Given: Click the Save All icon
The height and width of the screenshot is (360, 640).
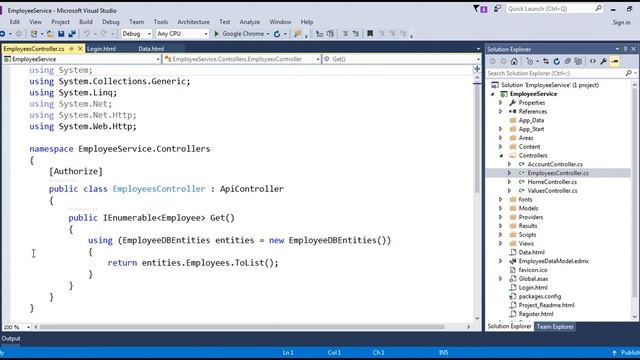Looking at the screenshot, I should (72, 34).
